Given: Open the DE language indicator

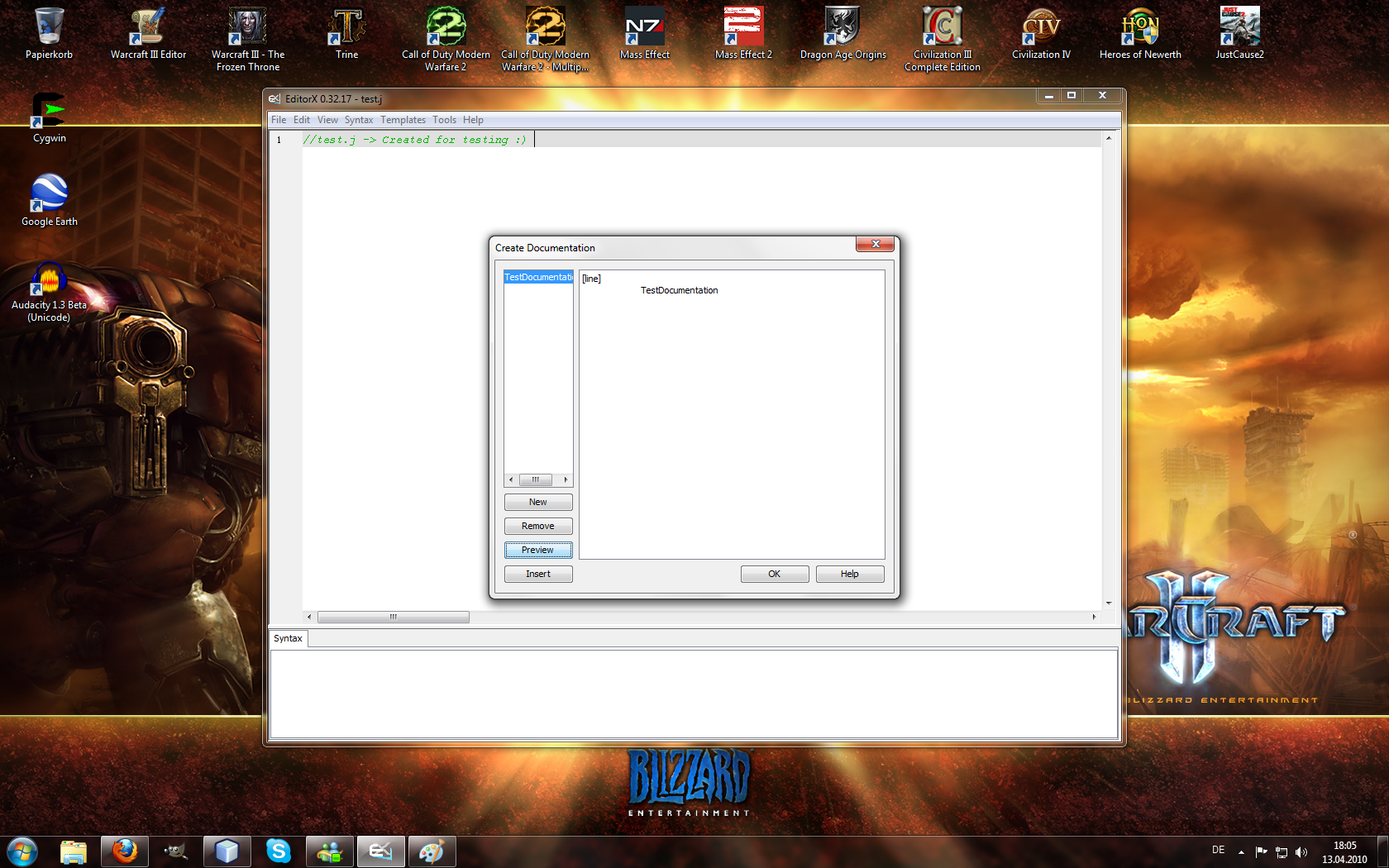Looking at the screenshot, I should click(x=1218, y=850).
